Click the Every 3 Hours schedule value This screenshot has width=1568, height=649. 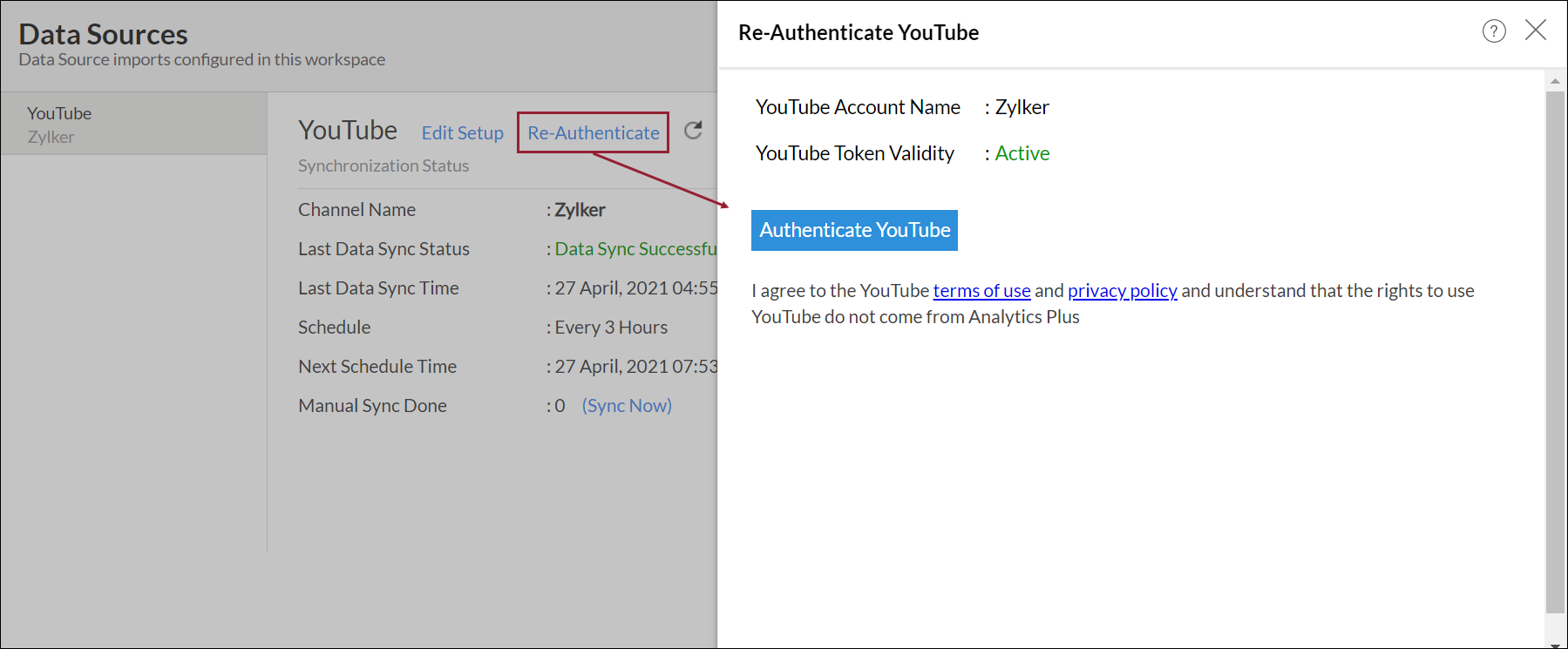[611, 328]
